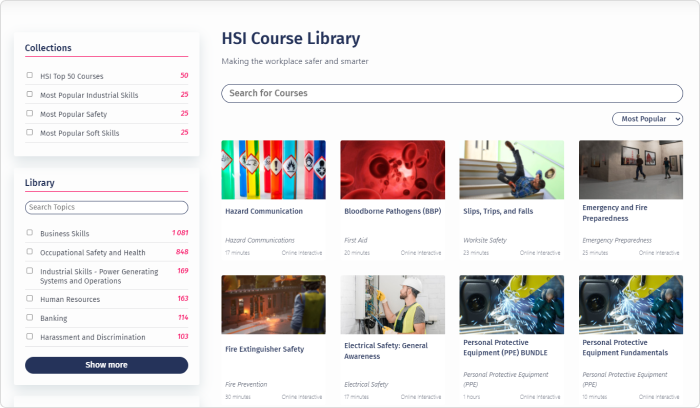Click the Human Resources label
This screenshot has height=408, width=700.
coord(70,300)
